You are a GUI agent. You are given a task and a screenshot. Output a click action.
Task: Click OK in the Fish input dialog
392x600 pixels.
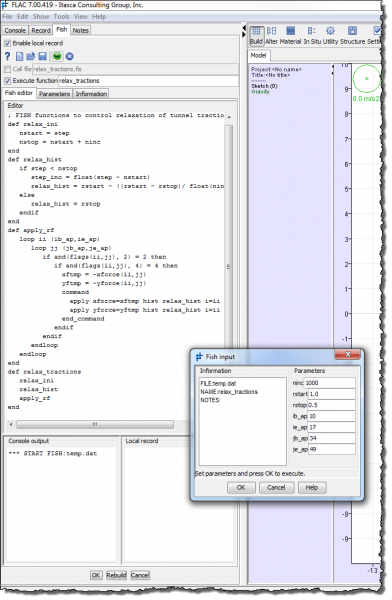coord(241,488)
